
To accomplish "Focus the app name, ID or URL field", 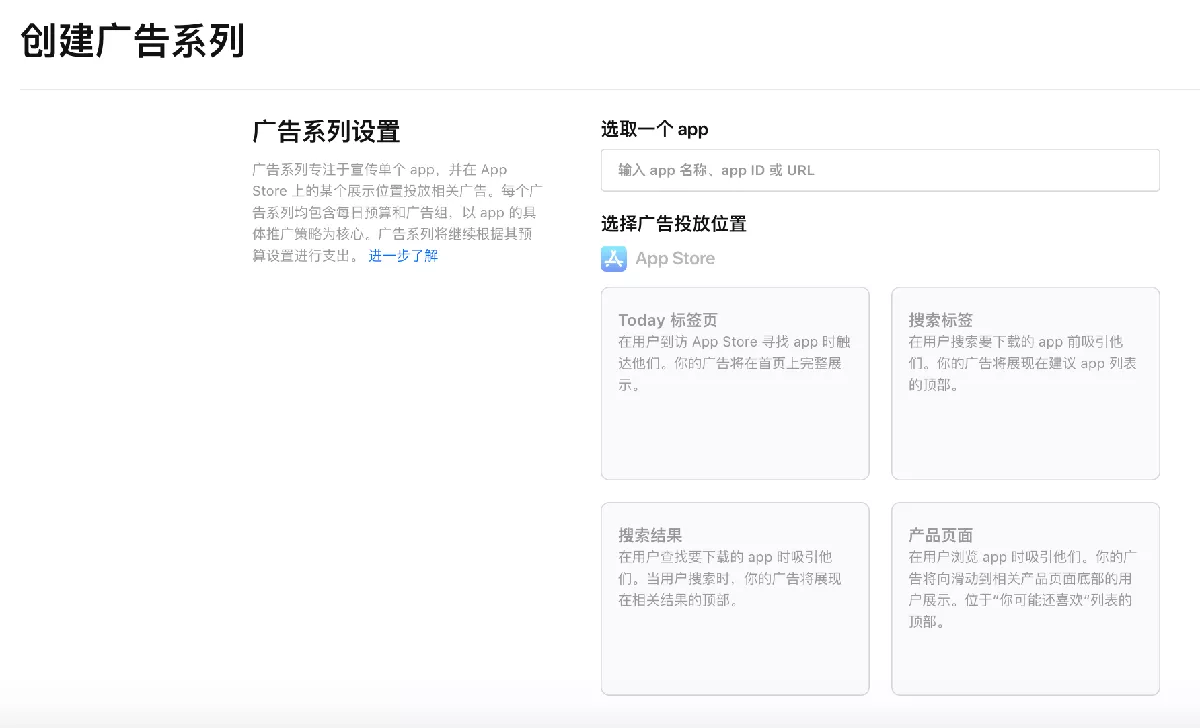I will (880, 170).
